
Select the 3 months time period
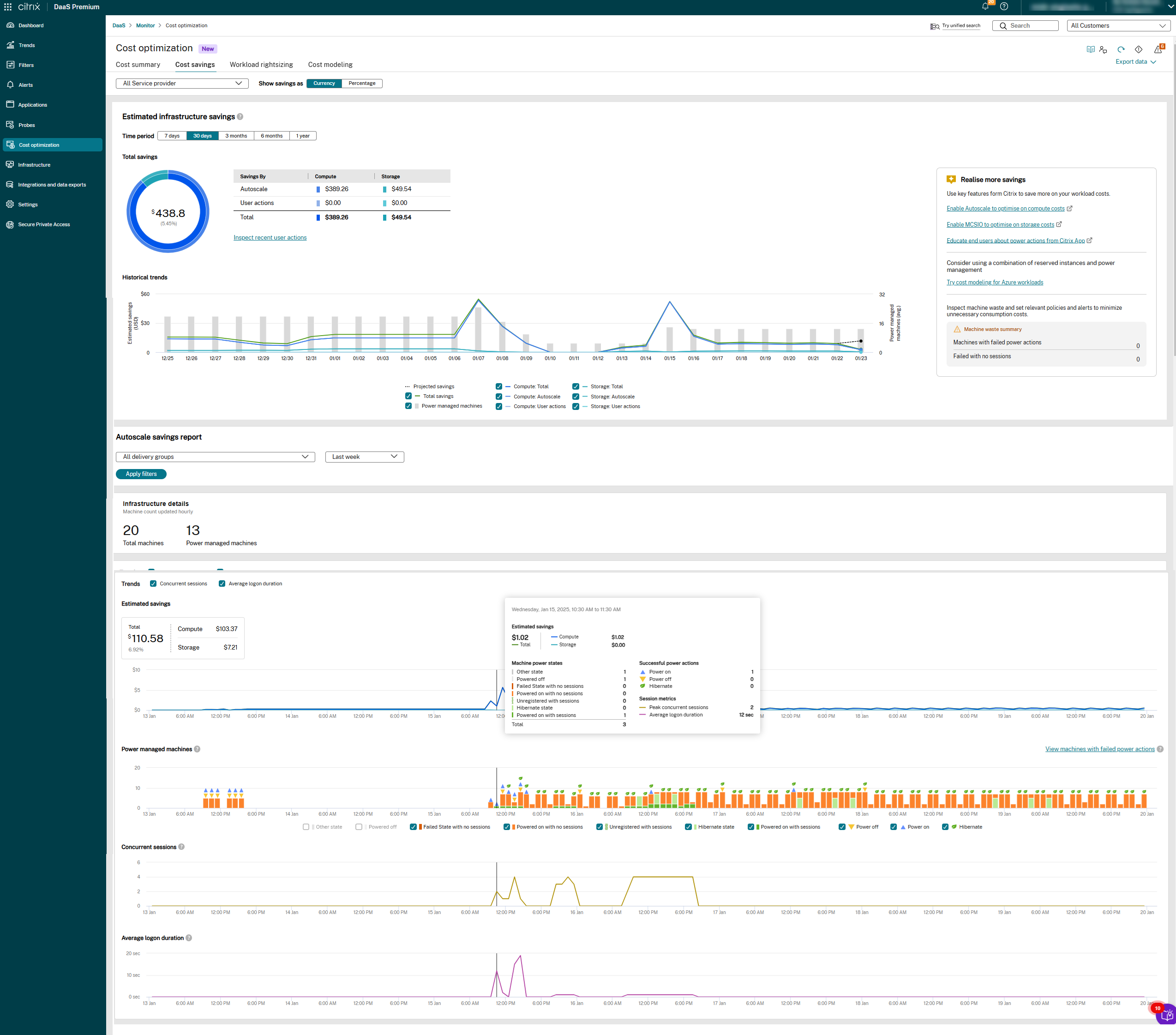[236, 136]
